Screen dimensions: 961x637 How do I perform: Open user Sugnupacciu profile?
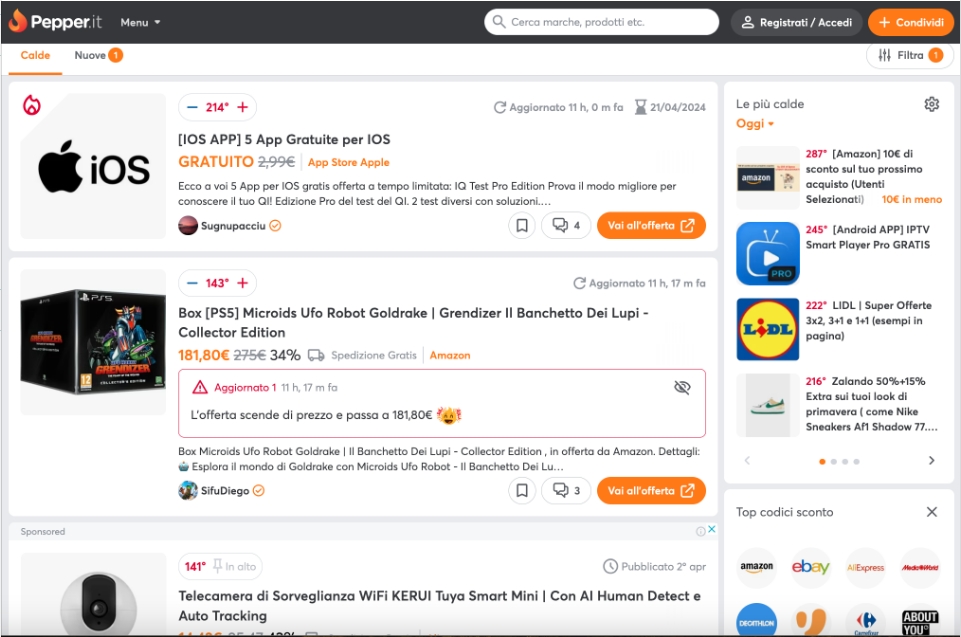click(229, 226)
